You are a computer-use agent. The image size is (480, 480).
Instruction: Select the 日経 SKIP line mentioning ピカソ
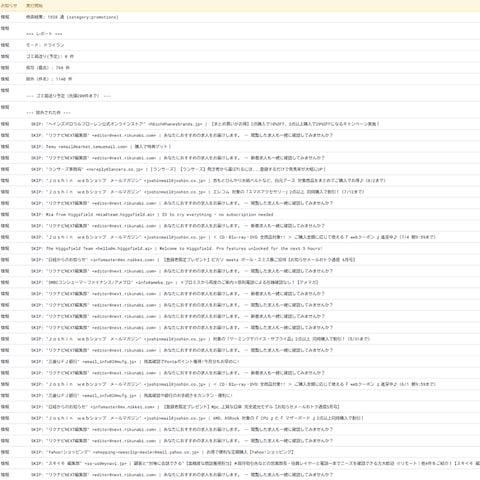pyautogui.click(x=240, y=260)
